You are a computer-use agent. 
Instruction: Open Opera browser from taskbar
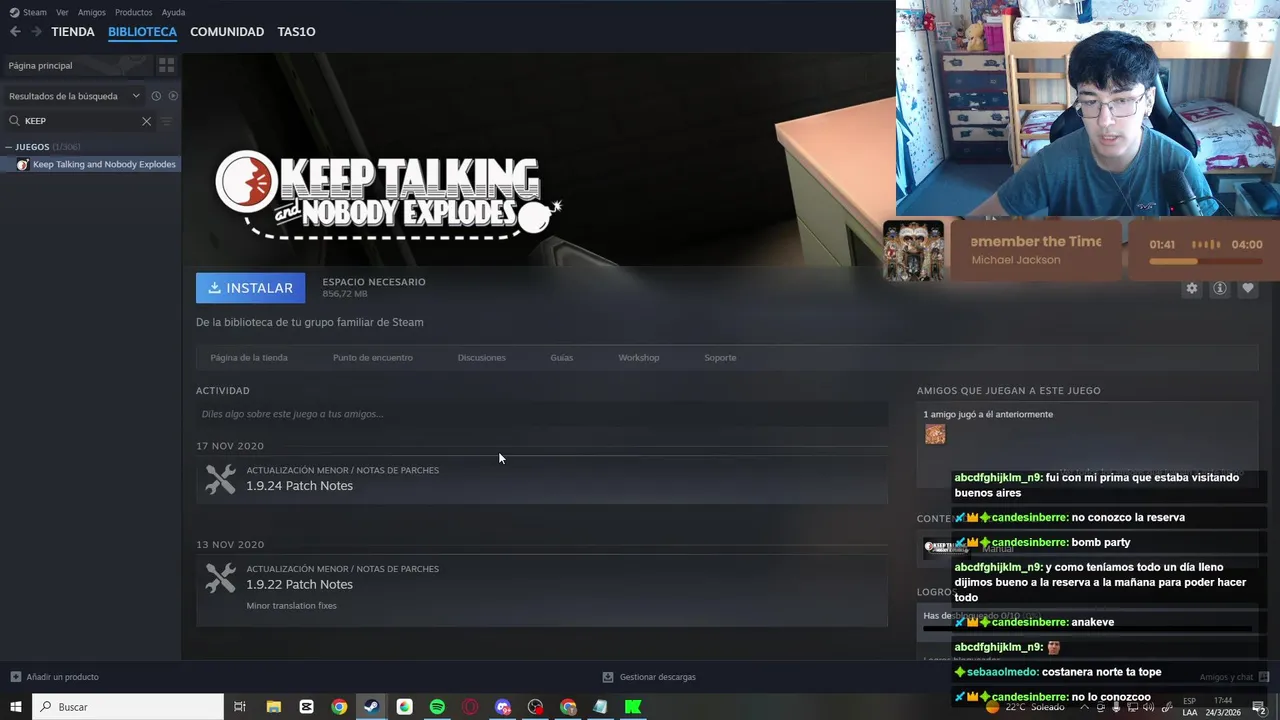[470, 707]
